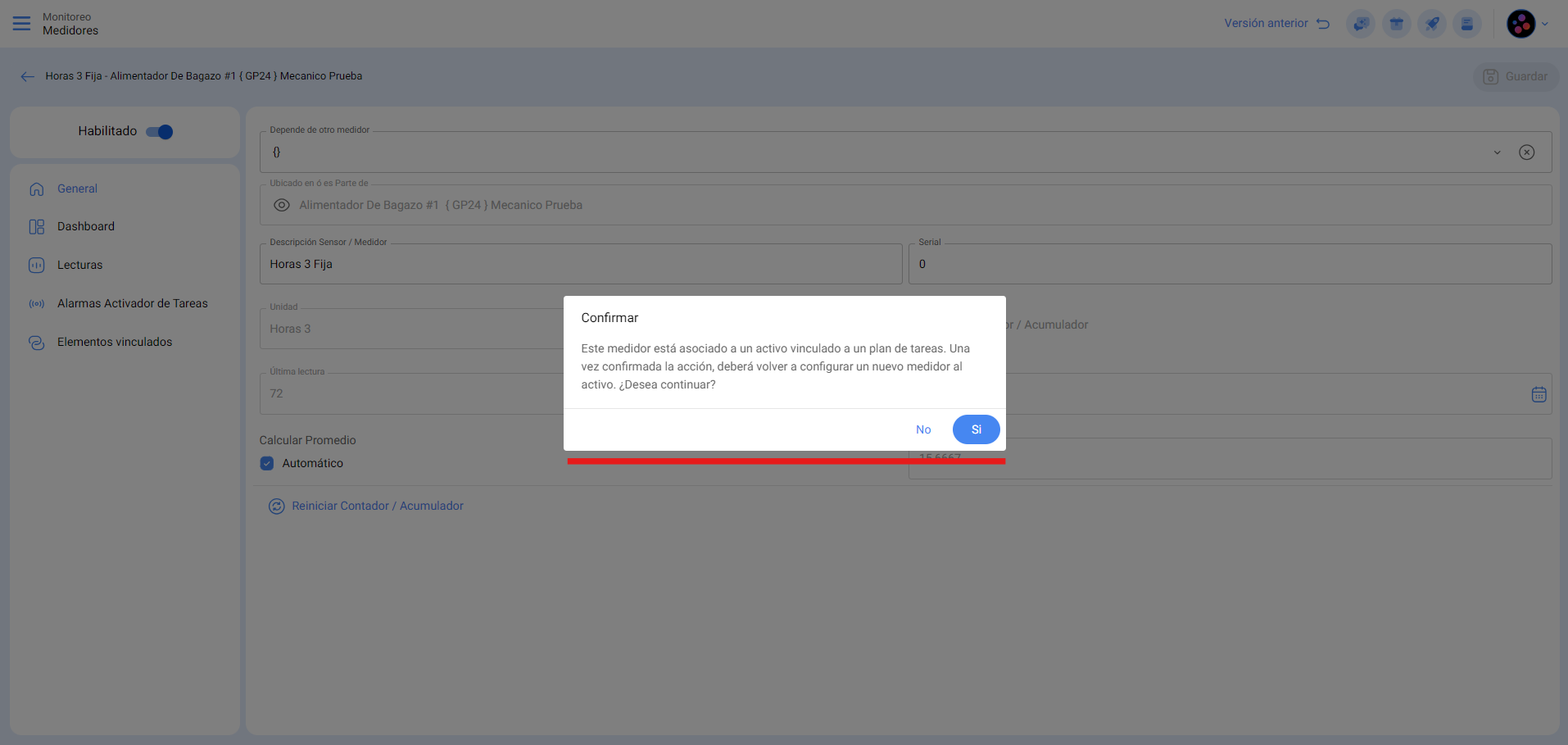The image size is (1568, 745).
Task: Toggle the Habilitado switch
Action: point(160,132)
